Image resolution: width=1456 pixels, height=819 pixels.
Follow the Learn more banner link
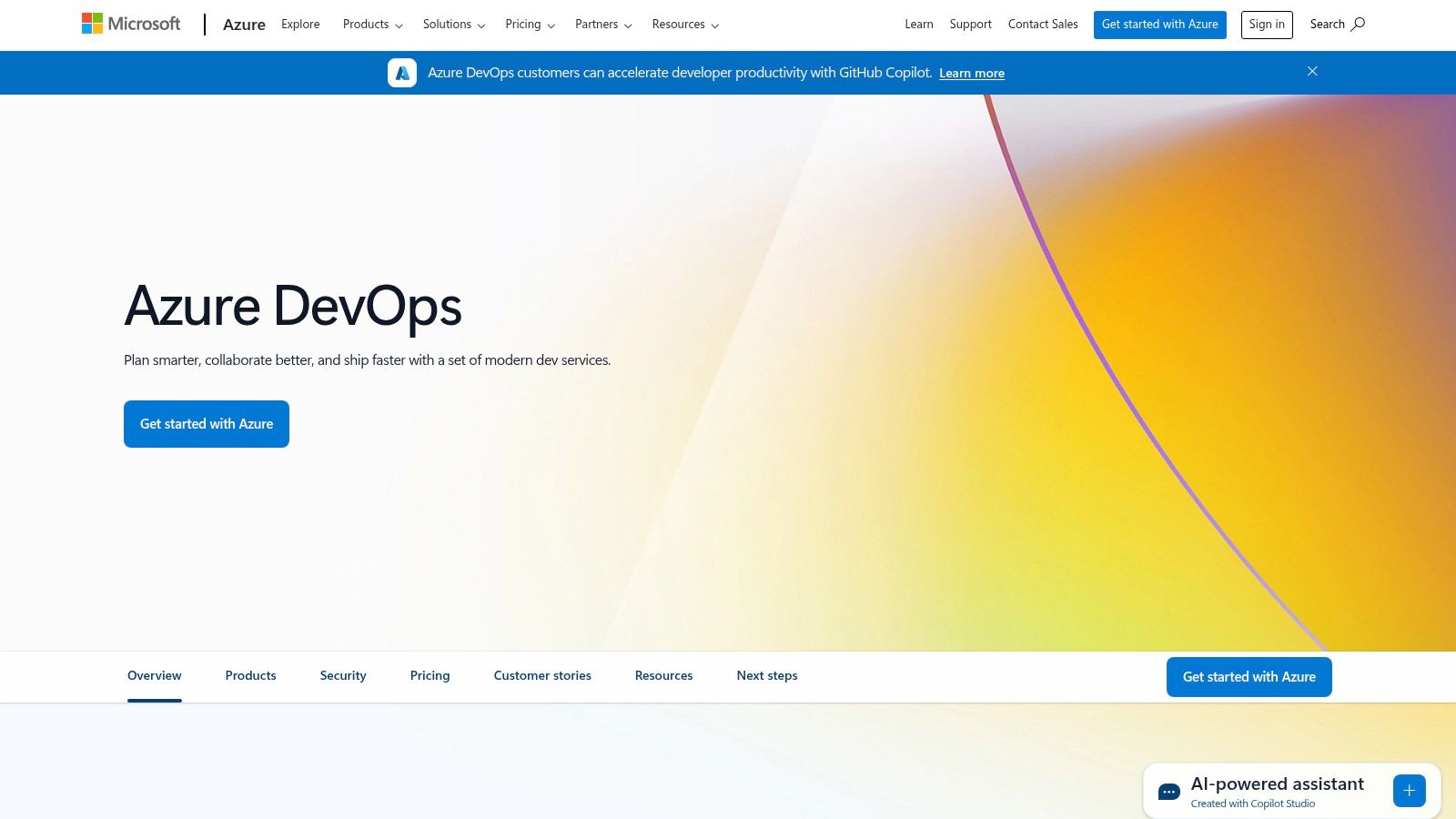click(972, 73)
